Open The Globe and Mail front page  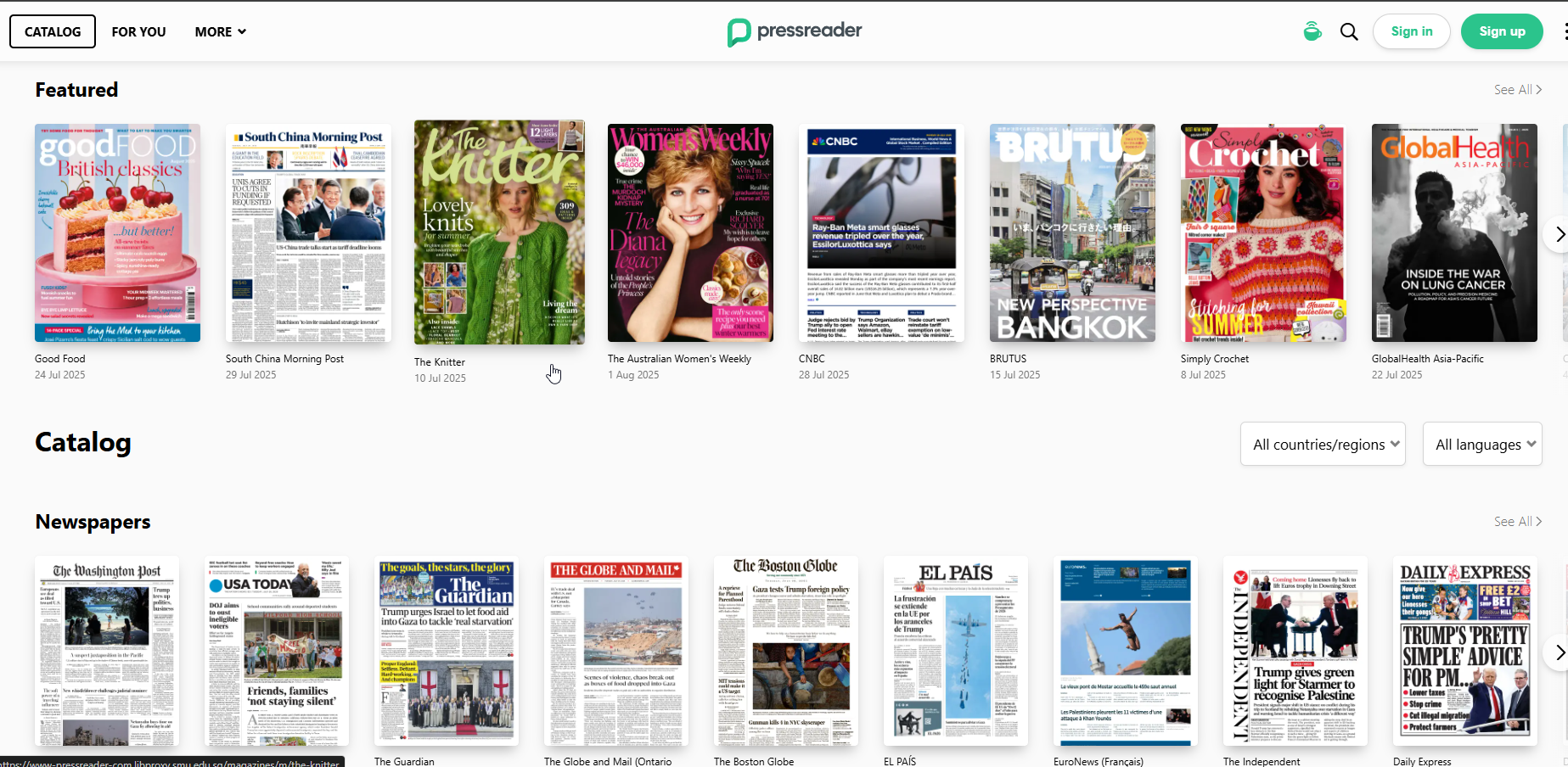point(616,651)
